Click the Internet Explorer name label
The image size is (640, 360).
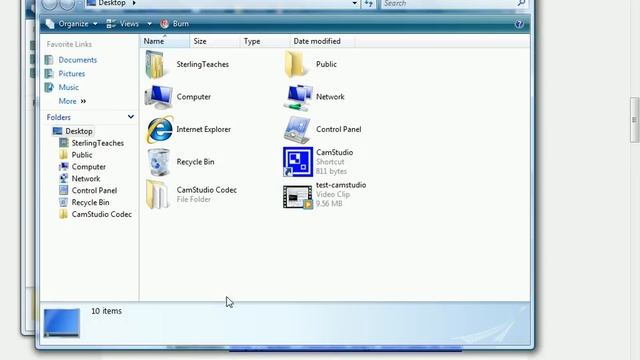[x=203, y=129]
